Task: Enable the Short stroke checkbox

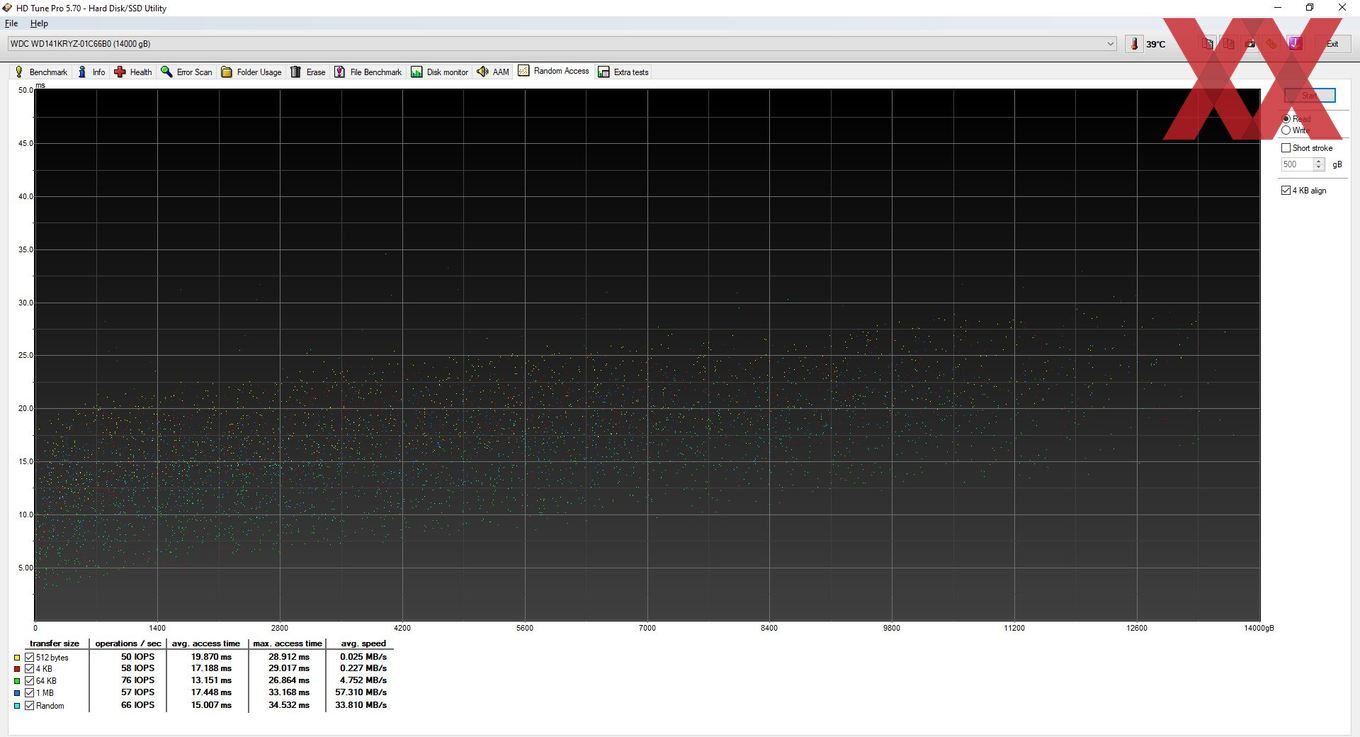Action: coord(1286,148)
